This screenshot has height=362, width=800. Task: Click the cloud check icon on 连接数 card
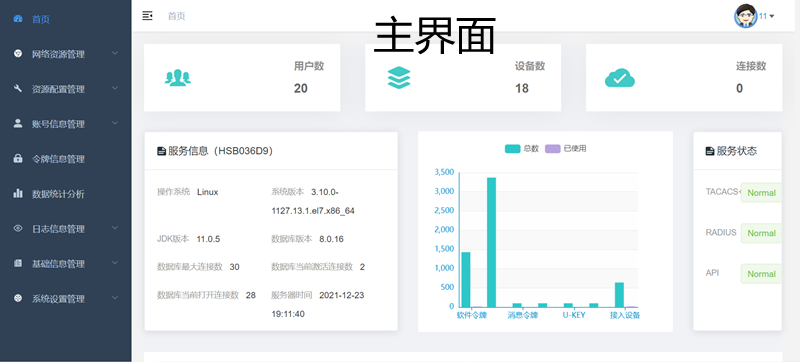619,78
